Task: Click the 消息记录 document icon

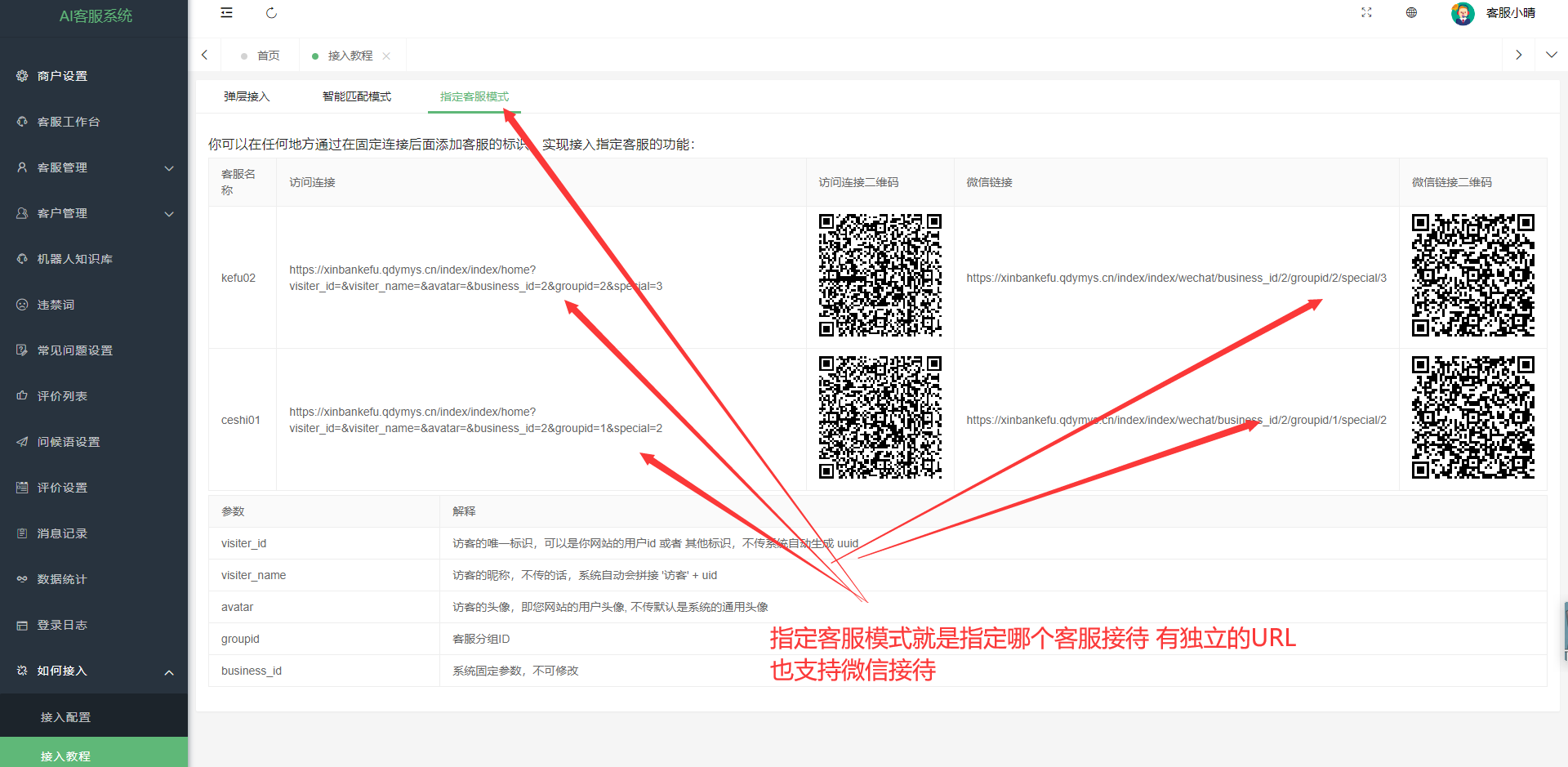Action: click(22, 533)
